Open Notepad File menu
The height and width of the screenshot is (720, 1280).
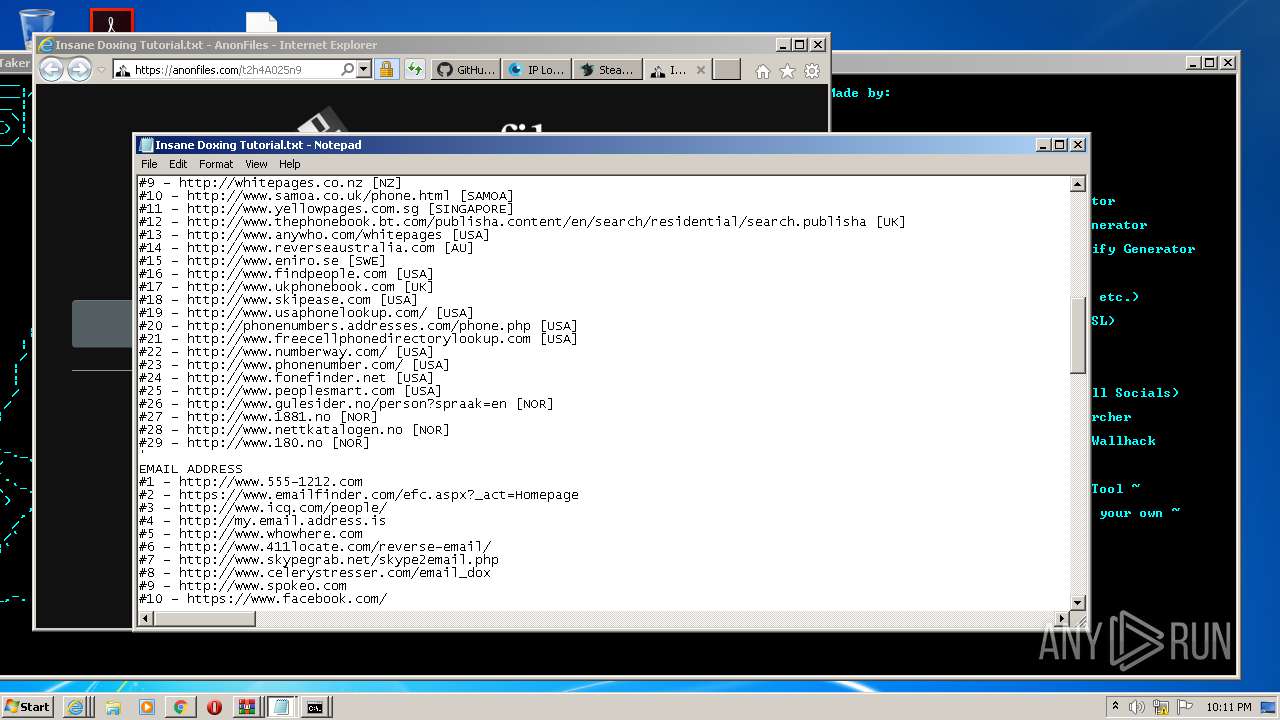click(149, 164)
